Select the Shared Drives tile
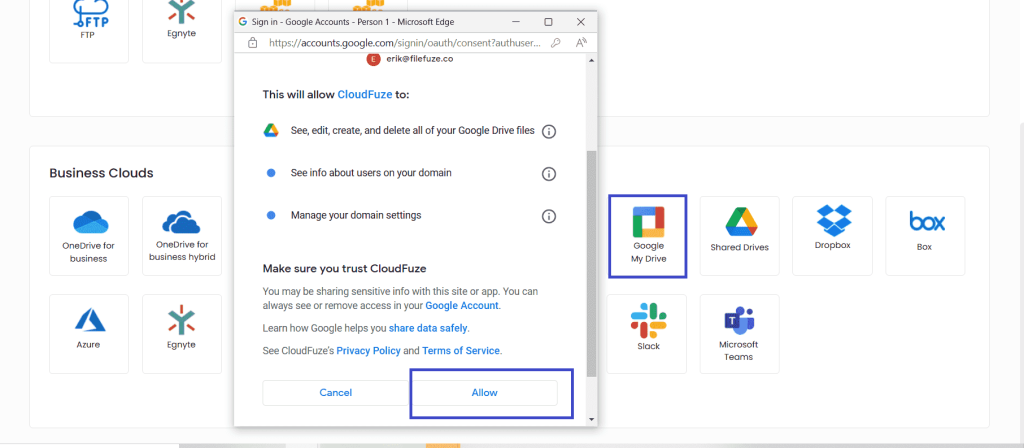 tap(739, 236)
